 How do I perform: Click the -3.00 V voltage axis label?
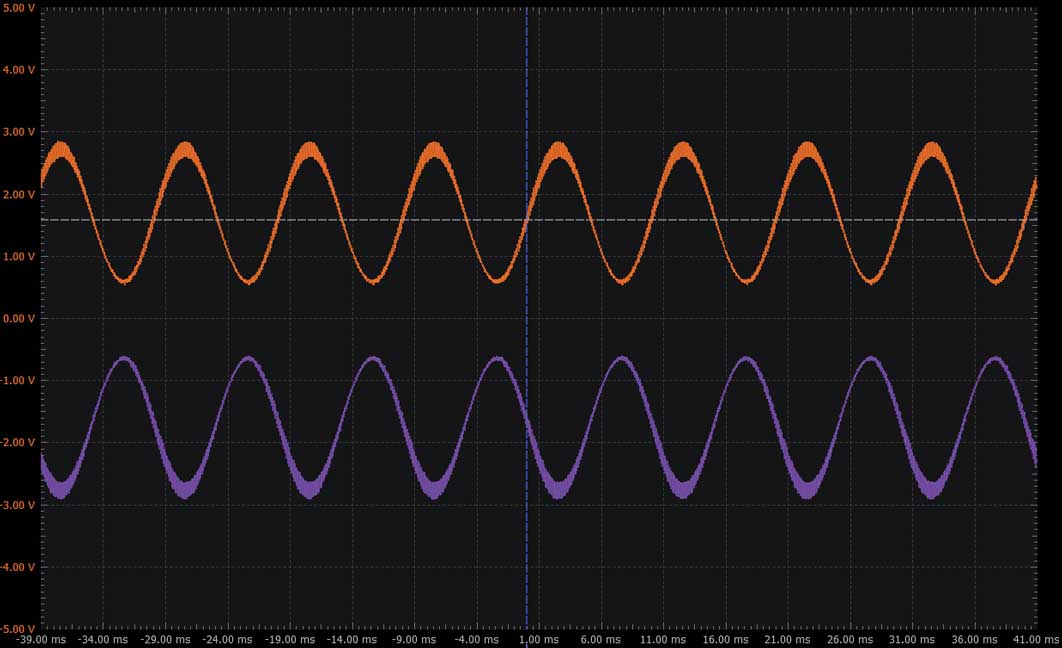[18, 505]
